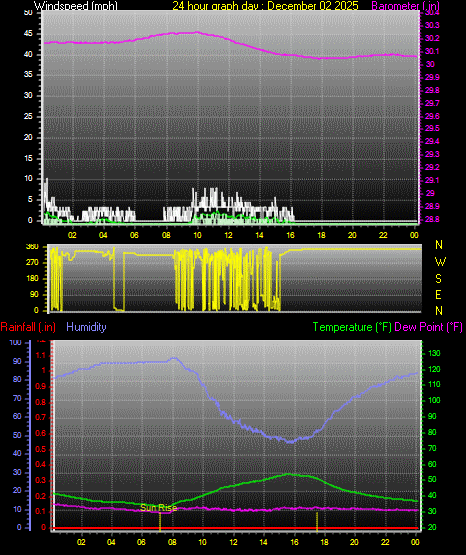The image size is (466, 555).
Task: Click hour 22 under the windspeed chart
Action: 383,235
